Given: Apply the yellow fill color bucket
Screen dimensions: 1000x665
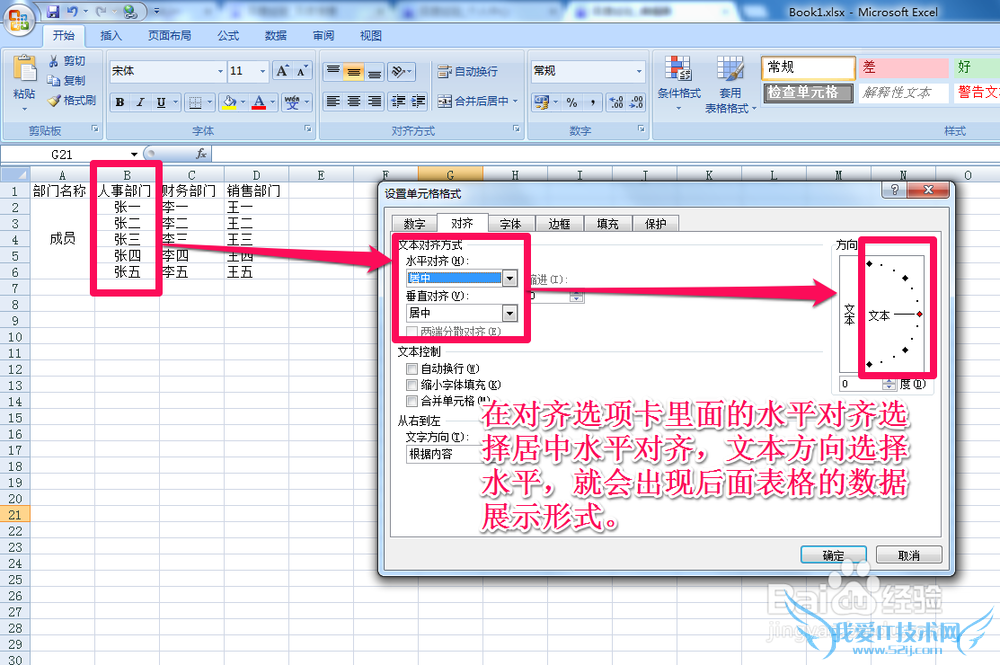Looking at the screenshot, I should pyautogui.click(x=229, y=102).
